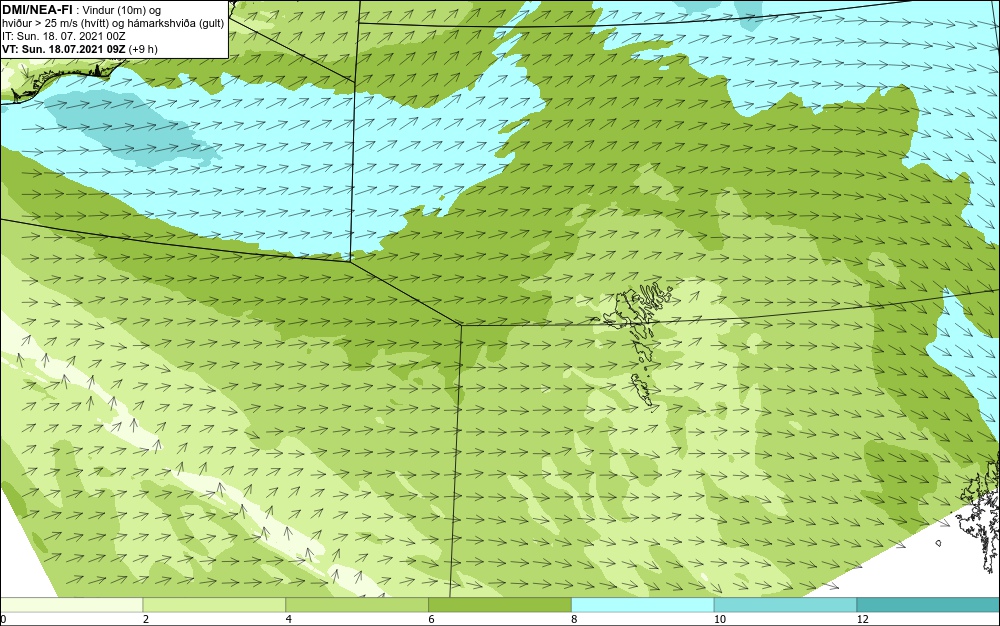
Task: Select the above 12 m/s dark teal swatch
Action: [x=929, y=605]
